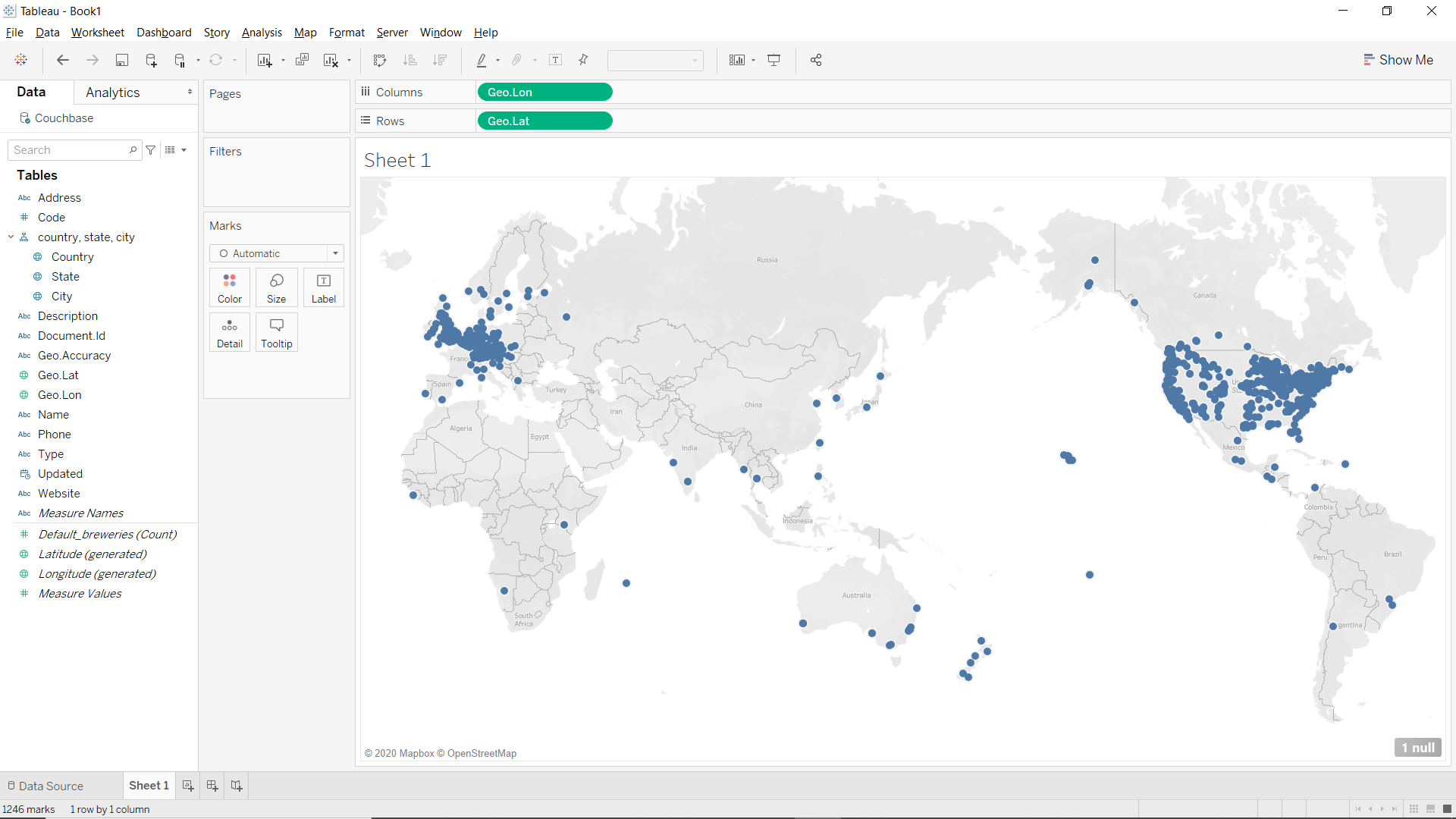
Task: Toggle mark labels with the Label button
Action: [x=323, y=287]
